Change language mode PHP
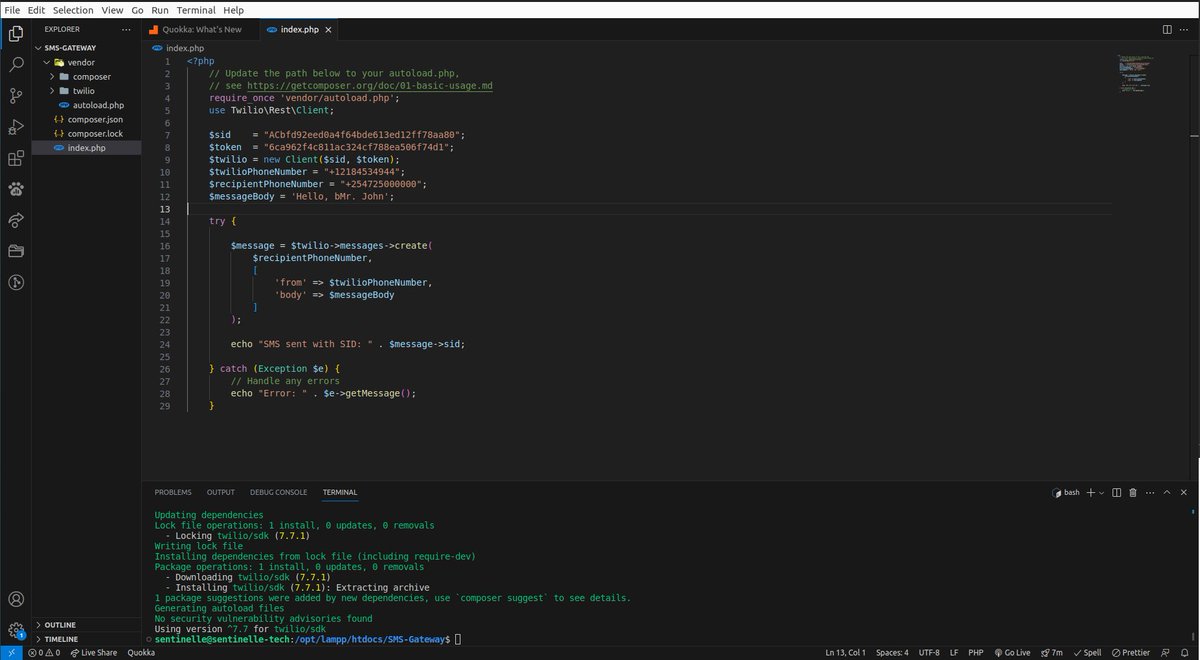This screenshot has height=660, width=1200. pos(976,652)
